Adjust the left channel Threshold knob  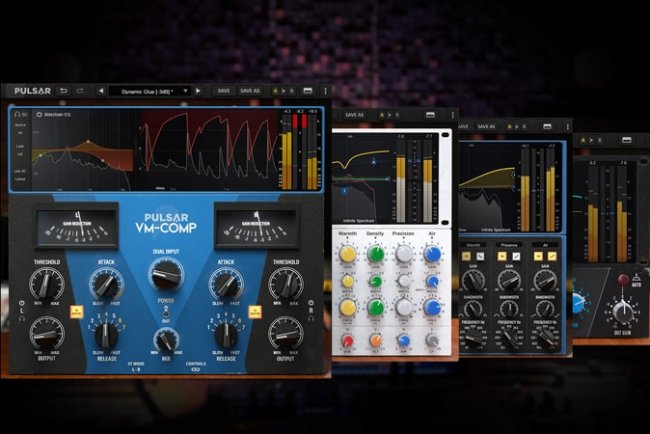coord(46,284)
